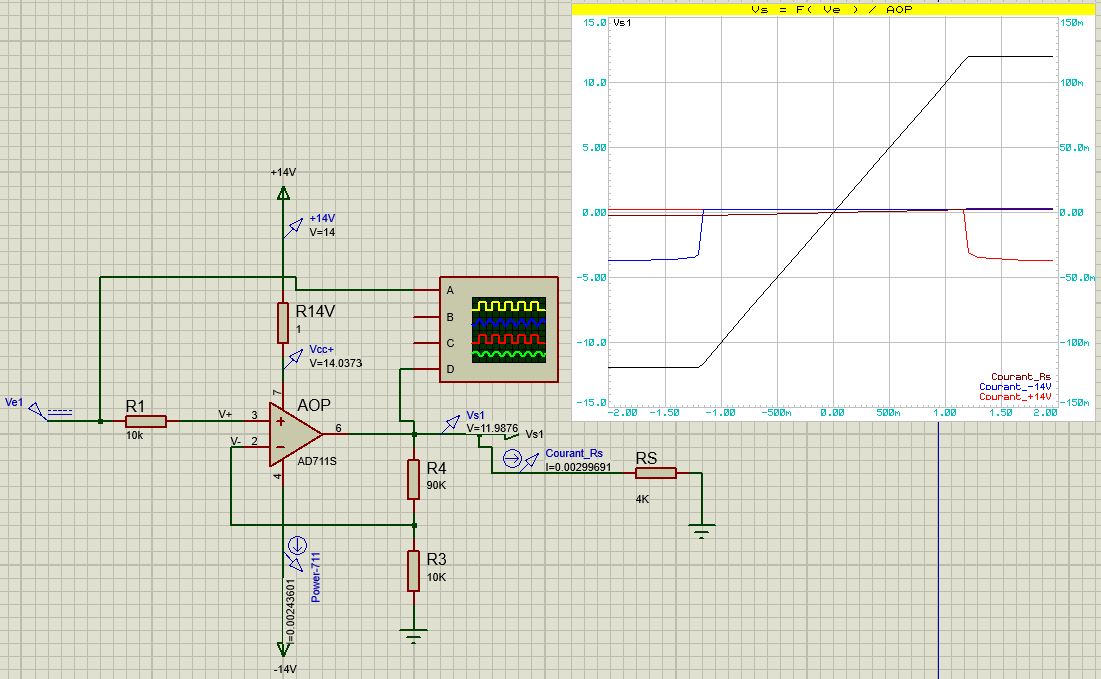This screenshot has height=679, width=1101.
Task: Select the RS 4K load resistor
Action: [656, 473]
